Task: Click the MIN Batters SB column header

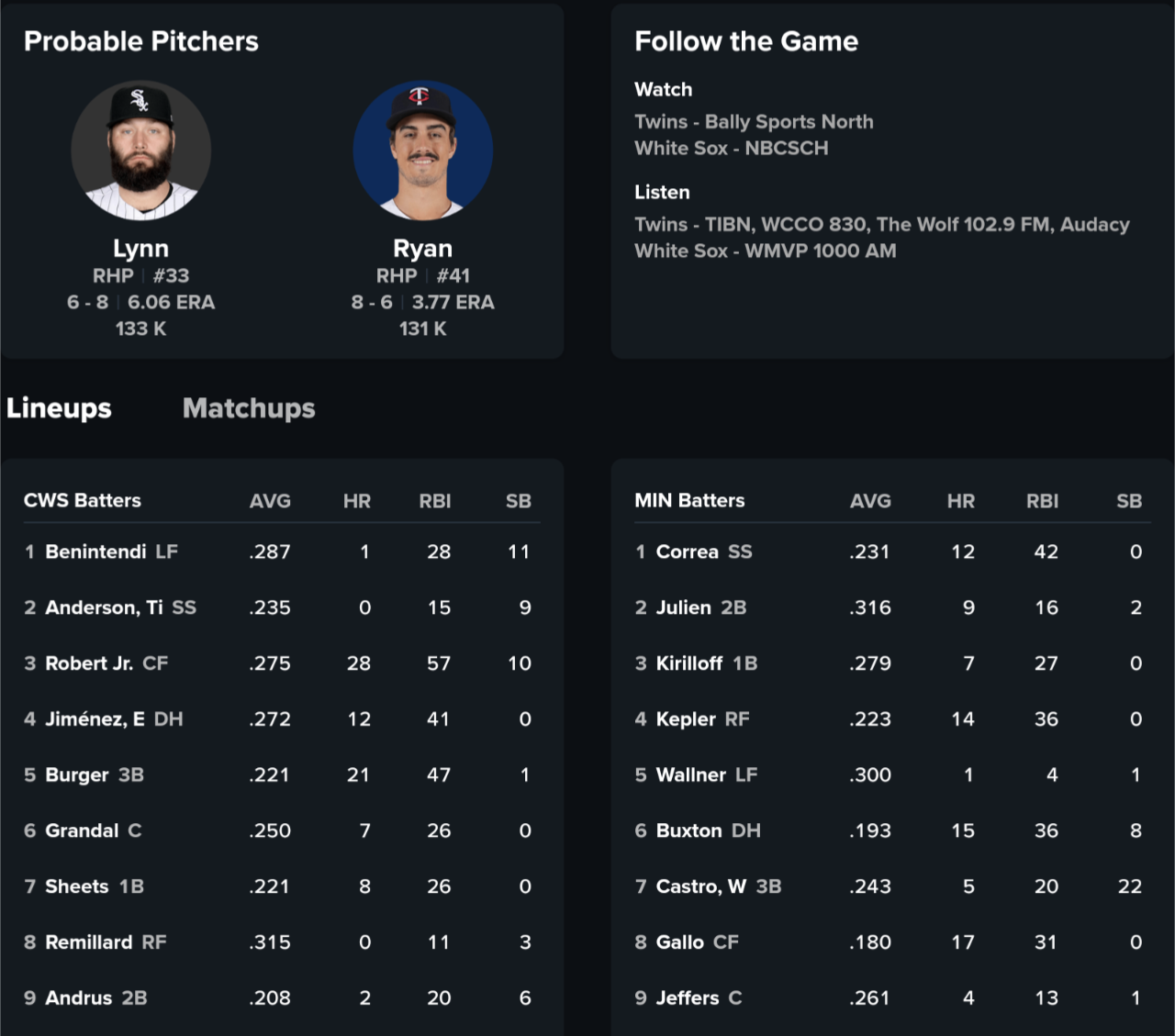Action: (1129, 501)
